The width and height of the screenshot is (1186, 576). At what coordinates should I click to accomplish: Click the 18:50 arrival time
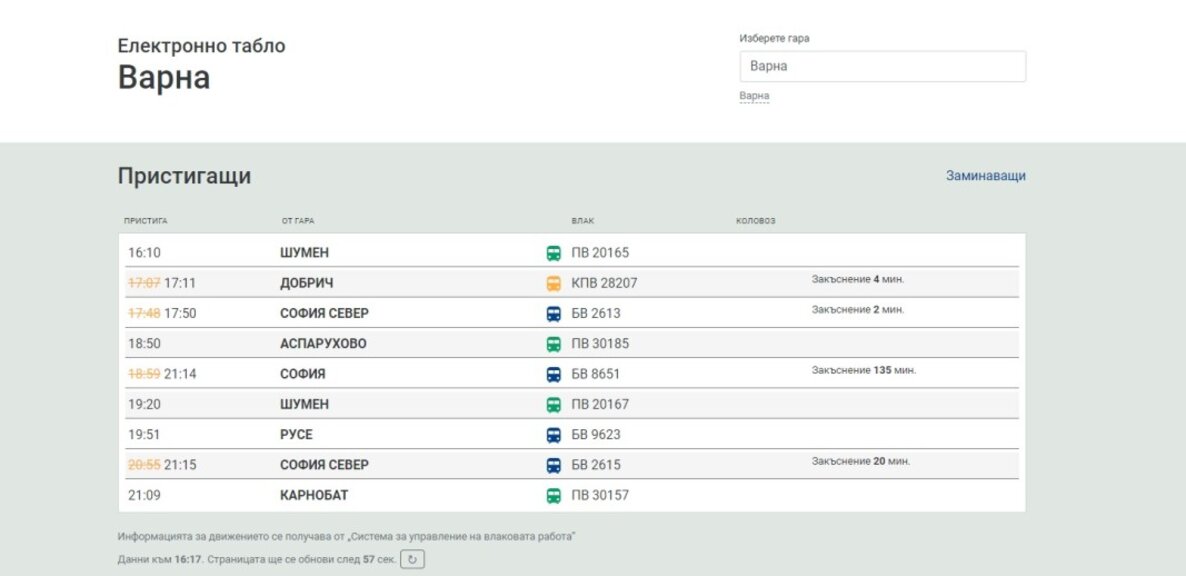pos(144,344)
